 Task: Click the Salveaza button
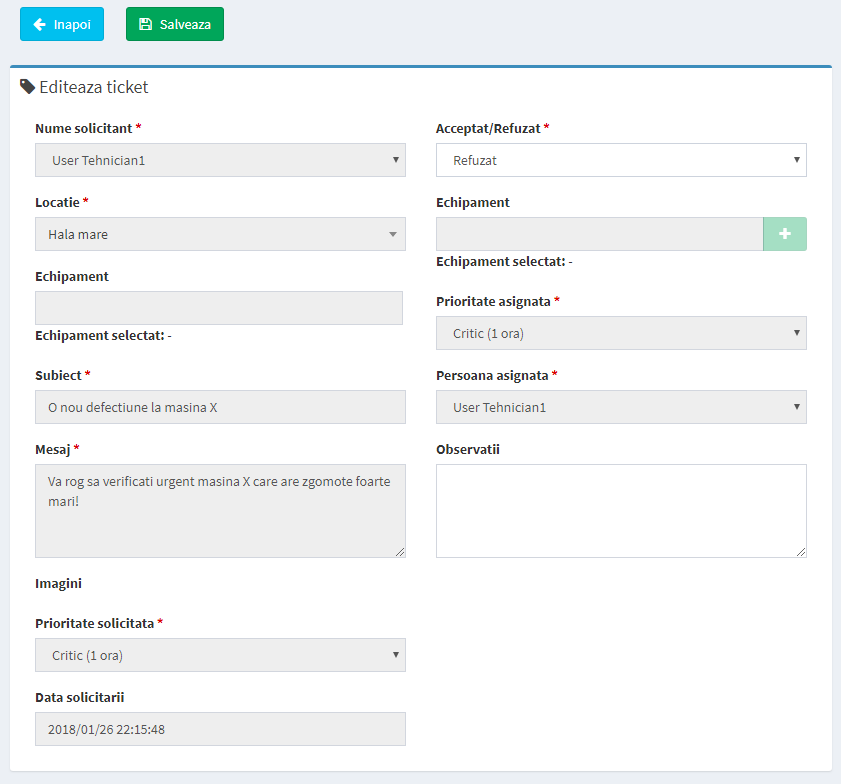coord(175,24)
